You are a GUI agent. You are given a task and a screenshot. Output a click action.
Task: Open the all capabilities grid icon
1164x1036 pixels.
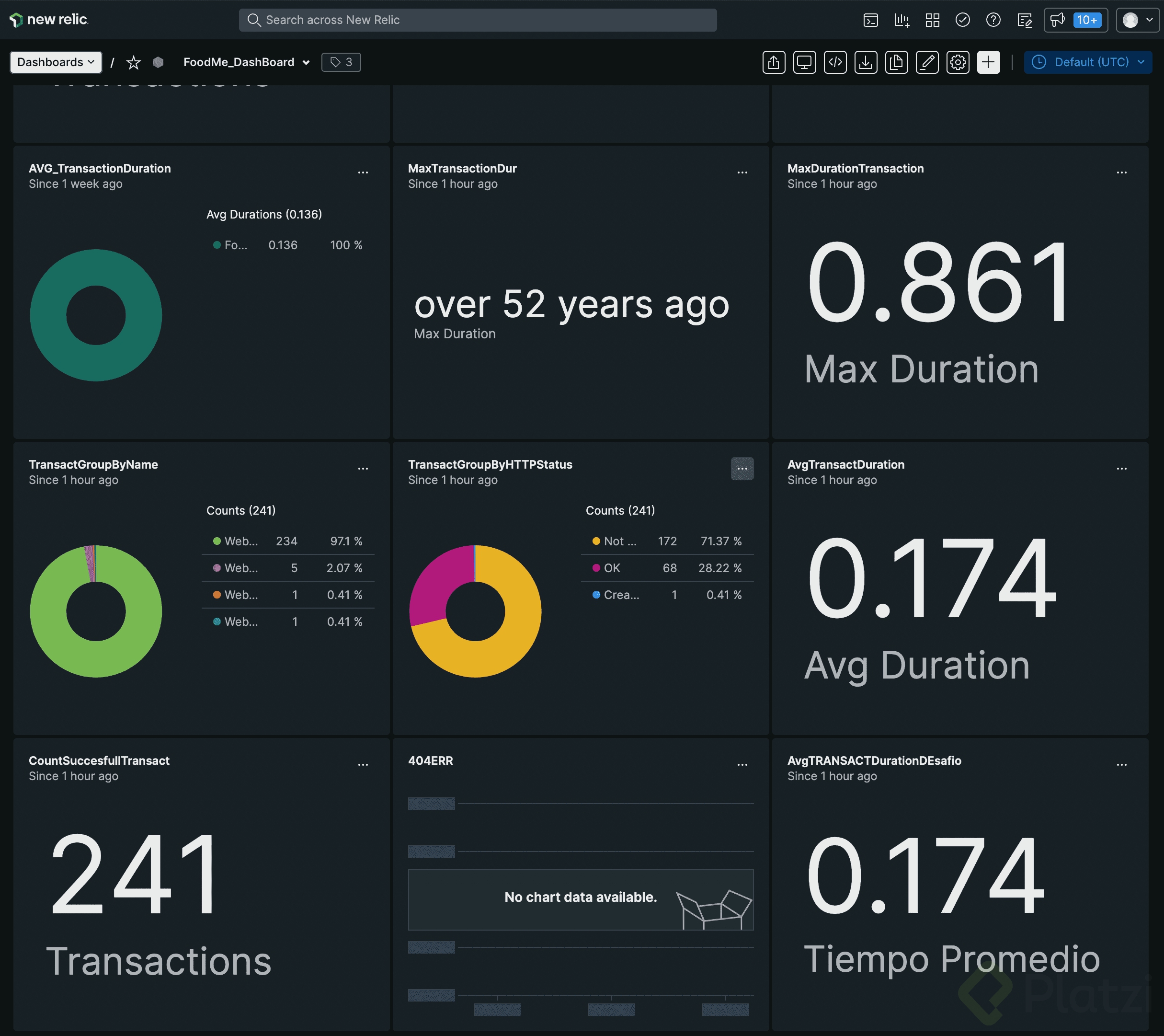pyautogui.click(x=932, y=20)
